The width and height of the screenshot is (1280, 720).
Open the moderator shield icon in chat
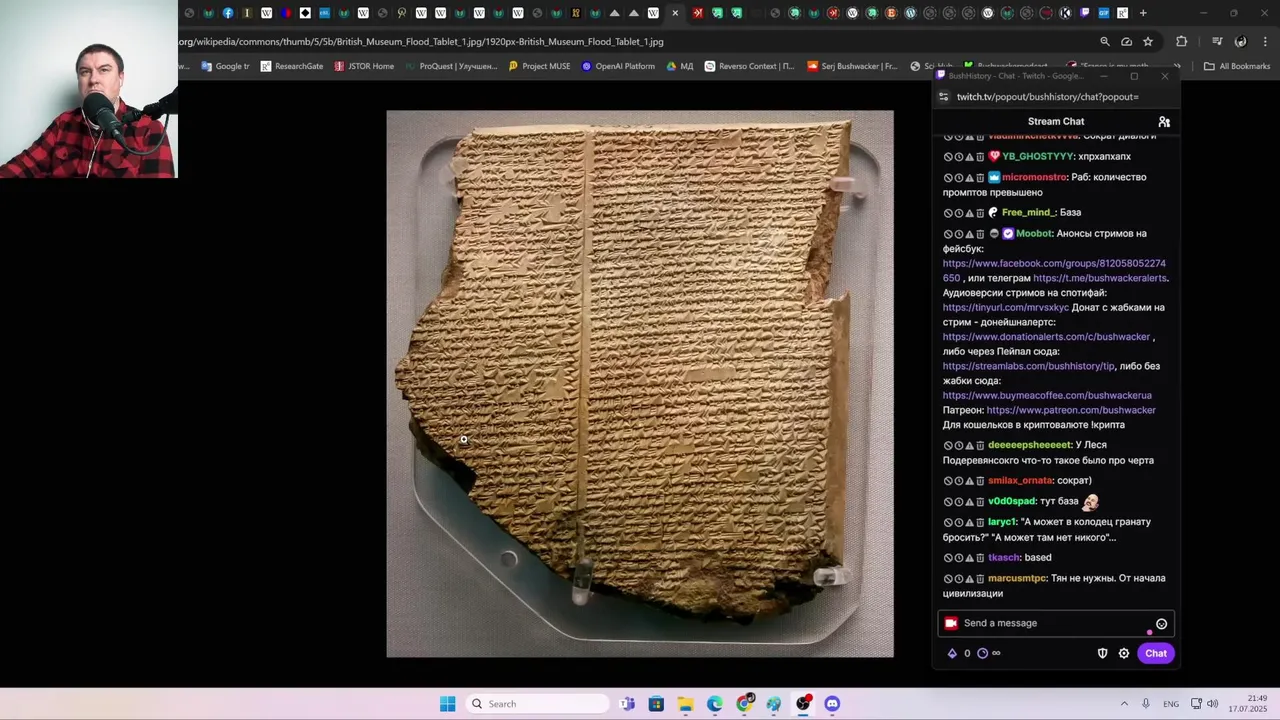[1103, 654]
